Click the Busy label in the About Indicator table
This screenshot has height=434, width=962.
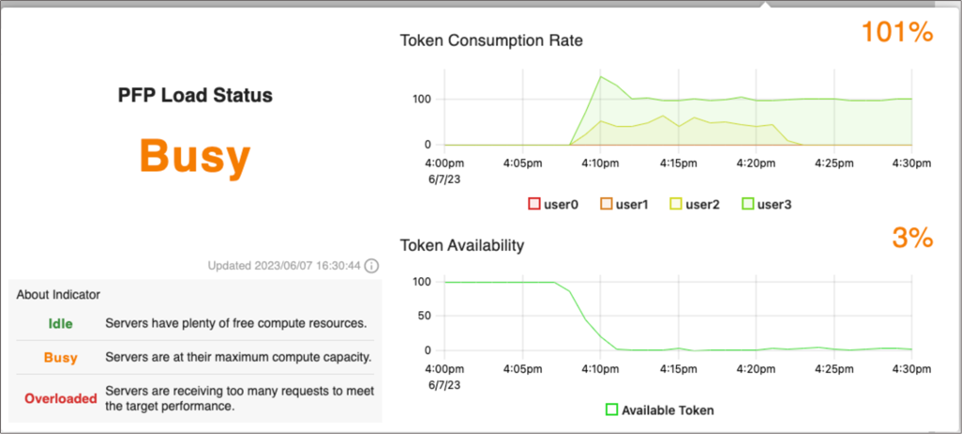coord(61,357)
